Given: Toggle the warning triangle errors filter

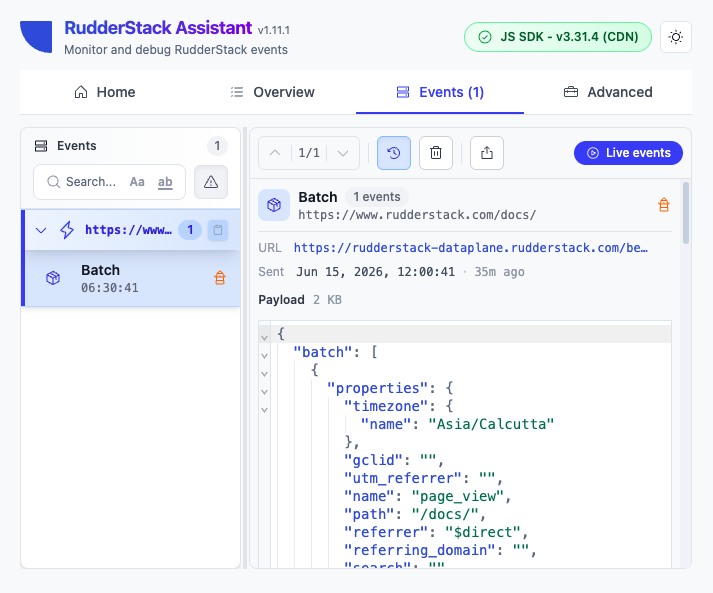Looking at the screenshot, I should [x=211, y=182].
